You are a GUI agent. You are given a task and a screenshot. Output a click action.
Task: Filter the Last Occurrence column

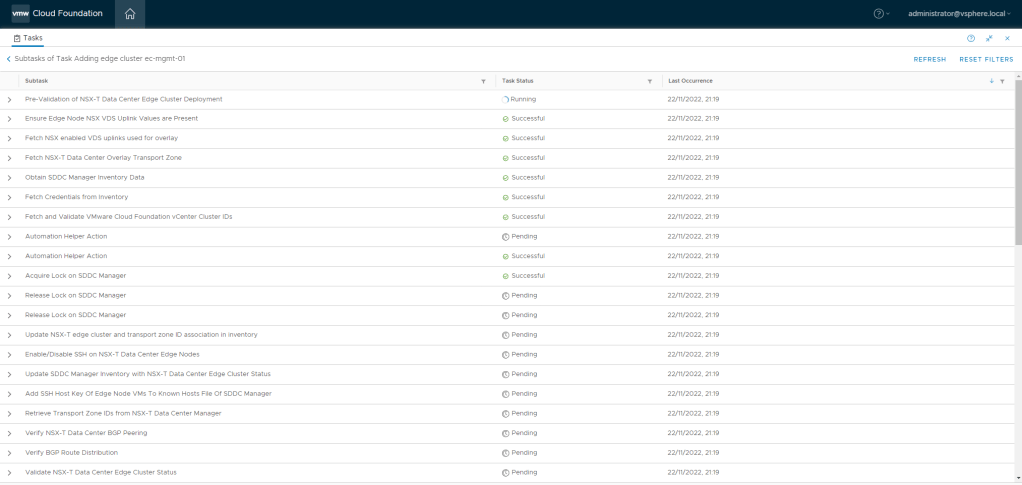point(1002,81)
